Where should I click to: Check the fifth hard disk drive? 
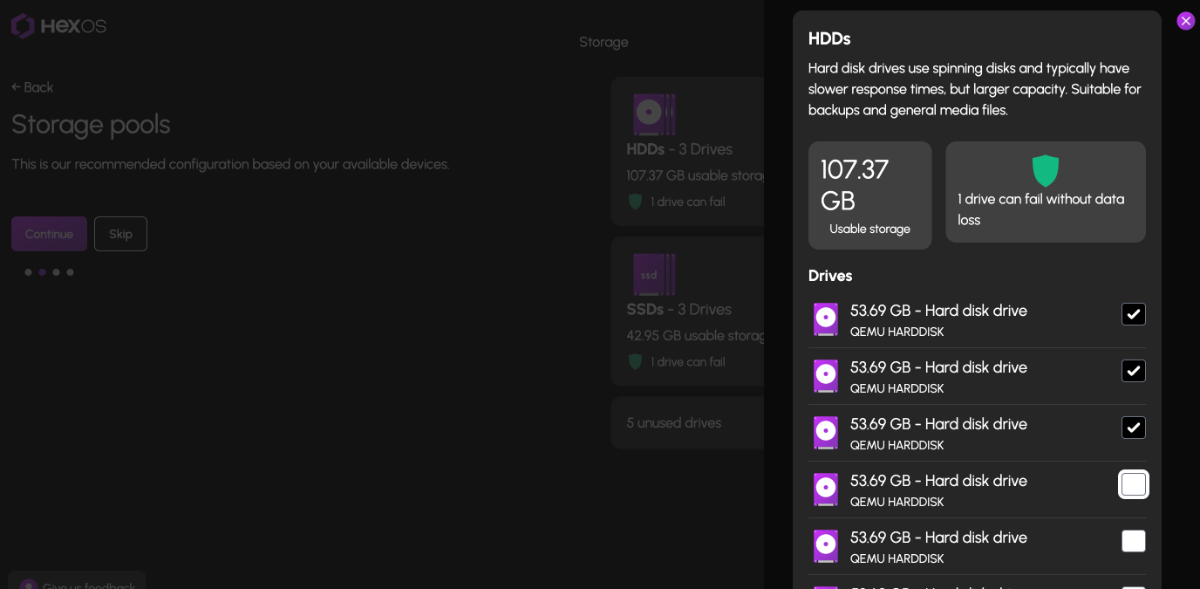[x=1133, y=541]
